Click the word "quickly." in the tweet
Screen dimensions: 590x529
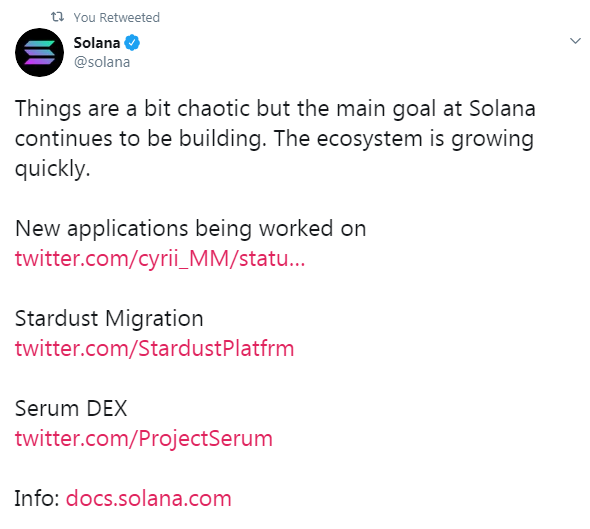tap(53, 169)
